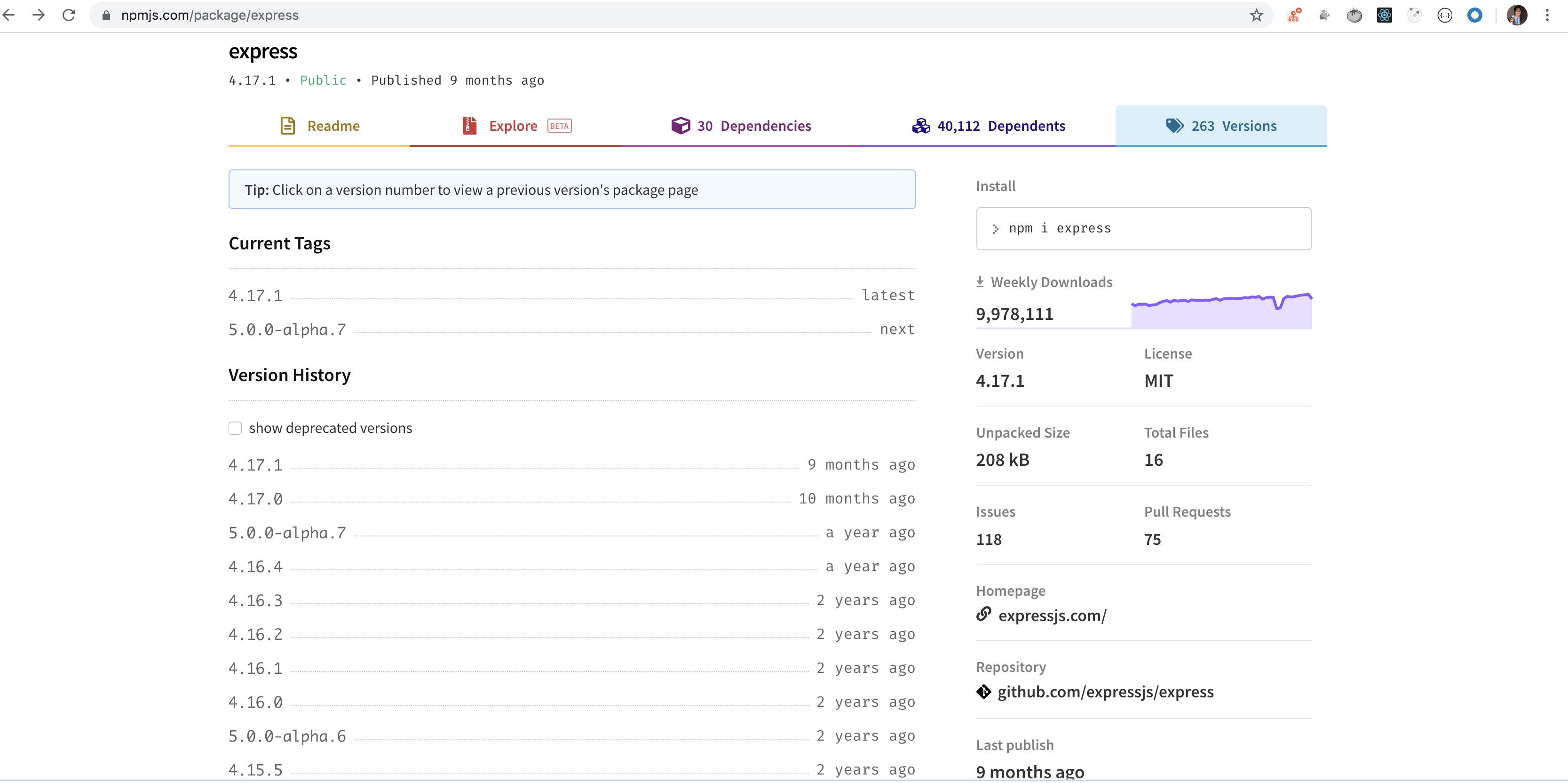This screenshot has height=783, width=1568.
Task: Click the user profile avatar
Action: click(x=1516, y=15)
